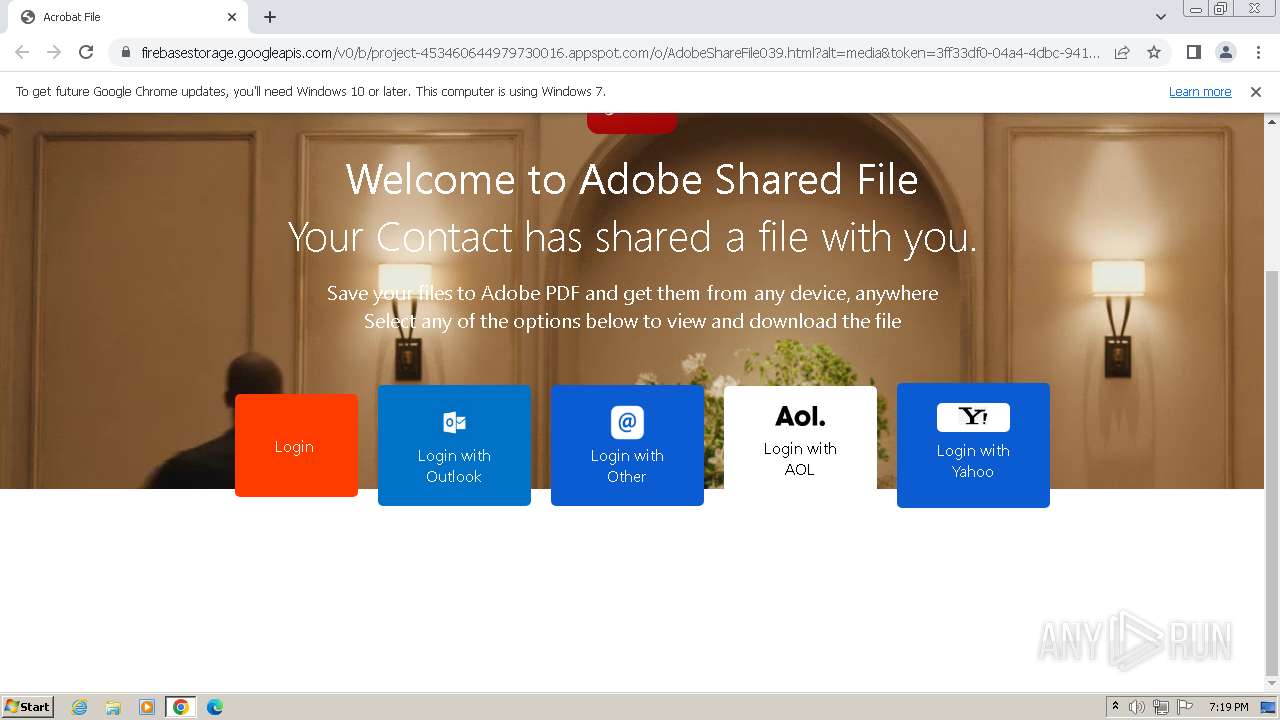Click 'Your Contact has shared a file' text
Viewport: 1280px width, 720px height.
[x=632, y=238]
